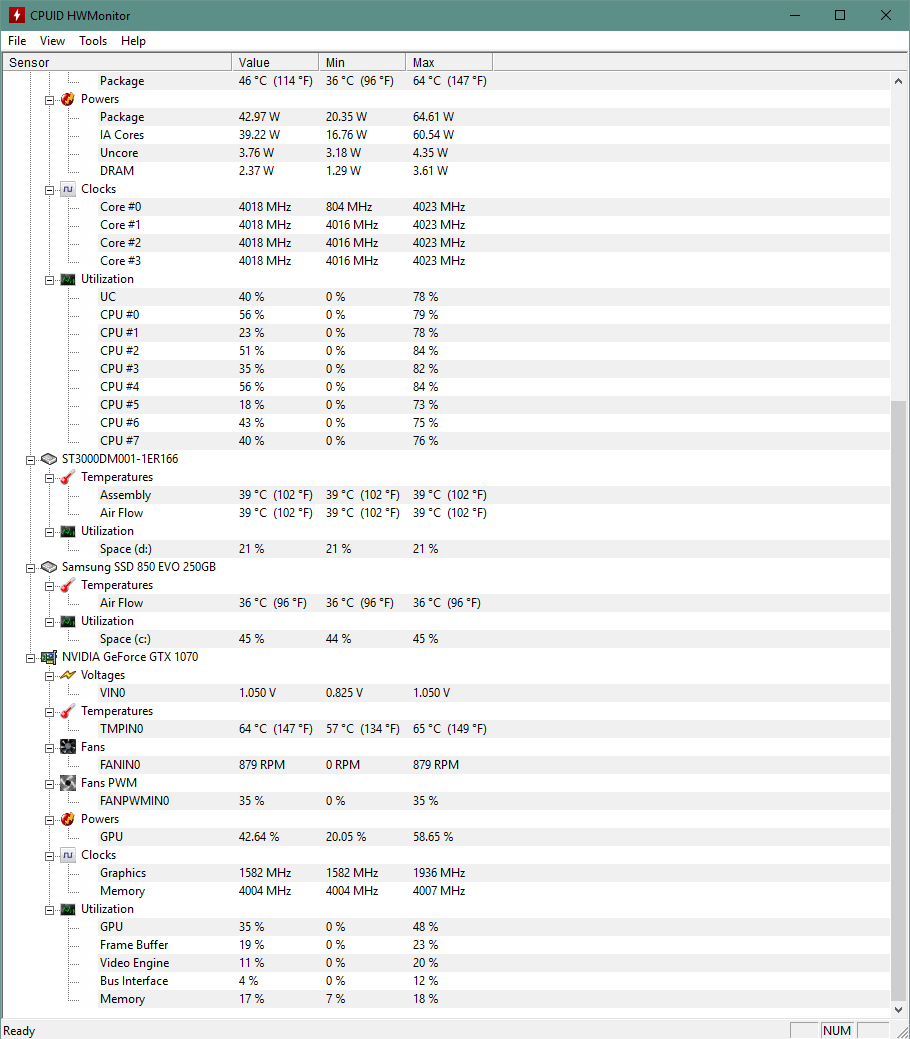Click the NUM status bar indicator
The height and width of the screenshot is (1039, 910).
[x=837, y=1030]
